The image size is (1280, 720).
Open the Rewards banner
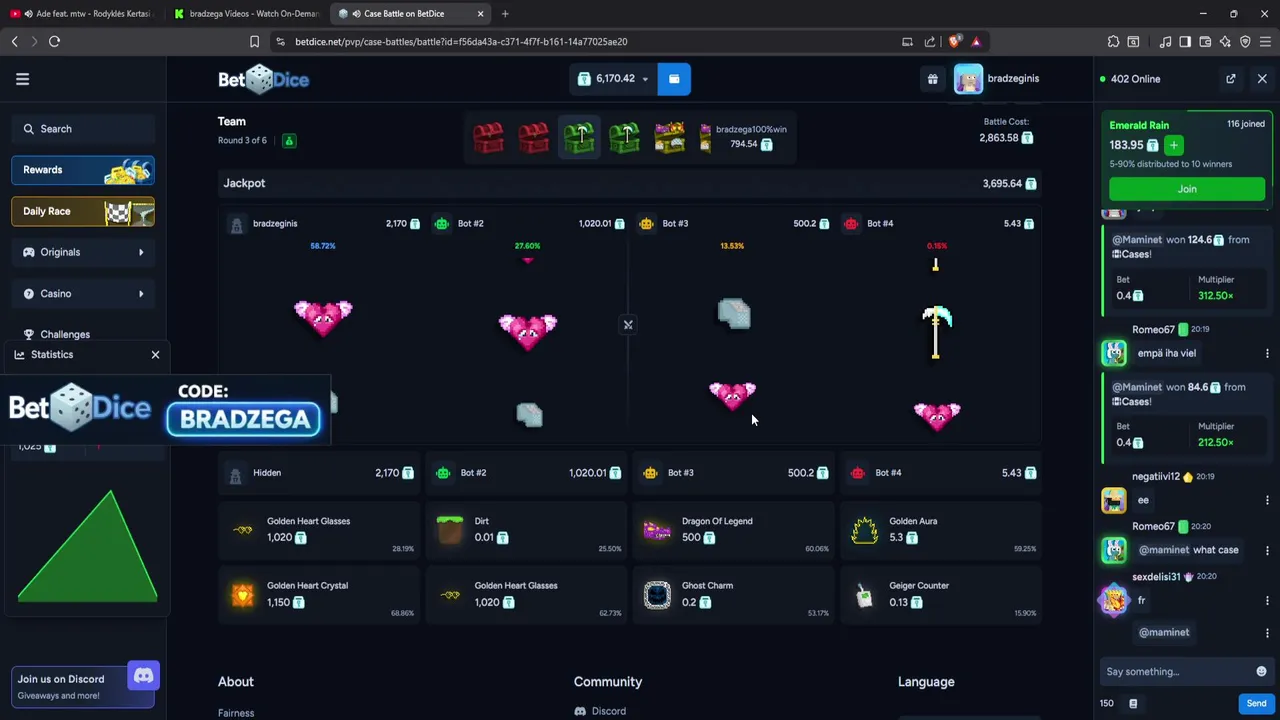(x=83, y=170)
